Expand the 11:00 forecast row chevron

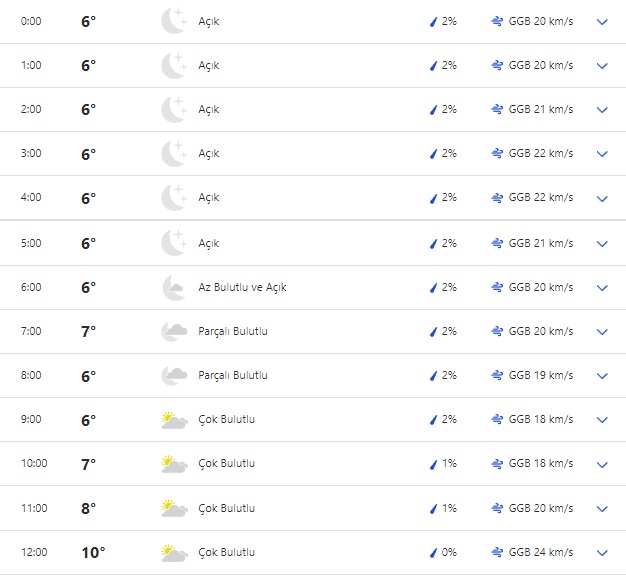click(602, 509)
